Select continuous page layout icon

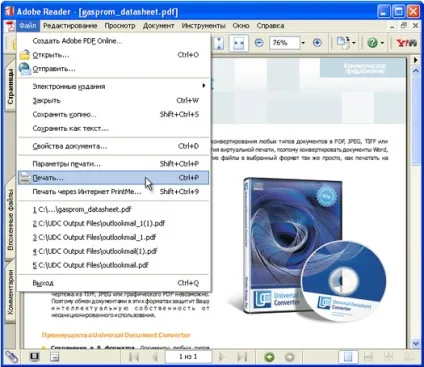pos(368,357)
